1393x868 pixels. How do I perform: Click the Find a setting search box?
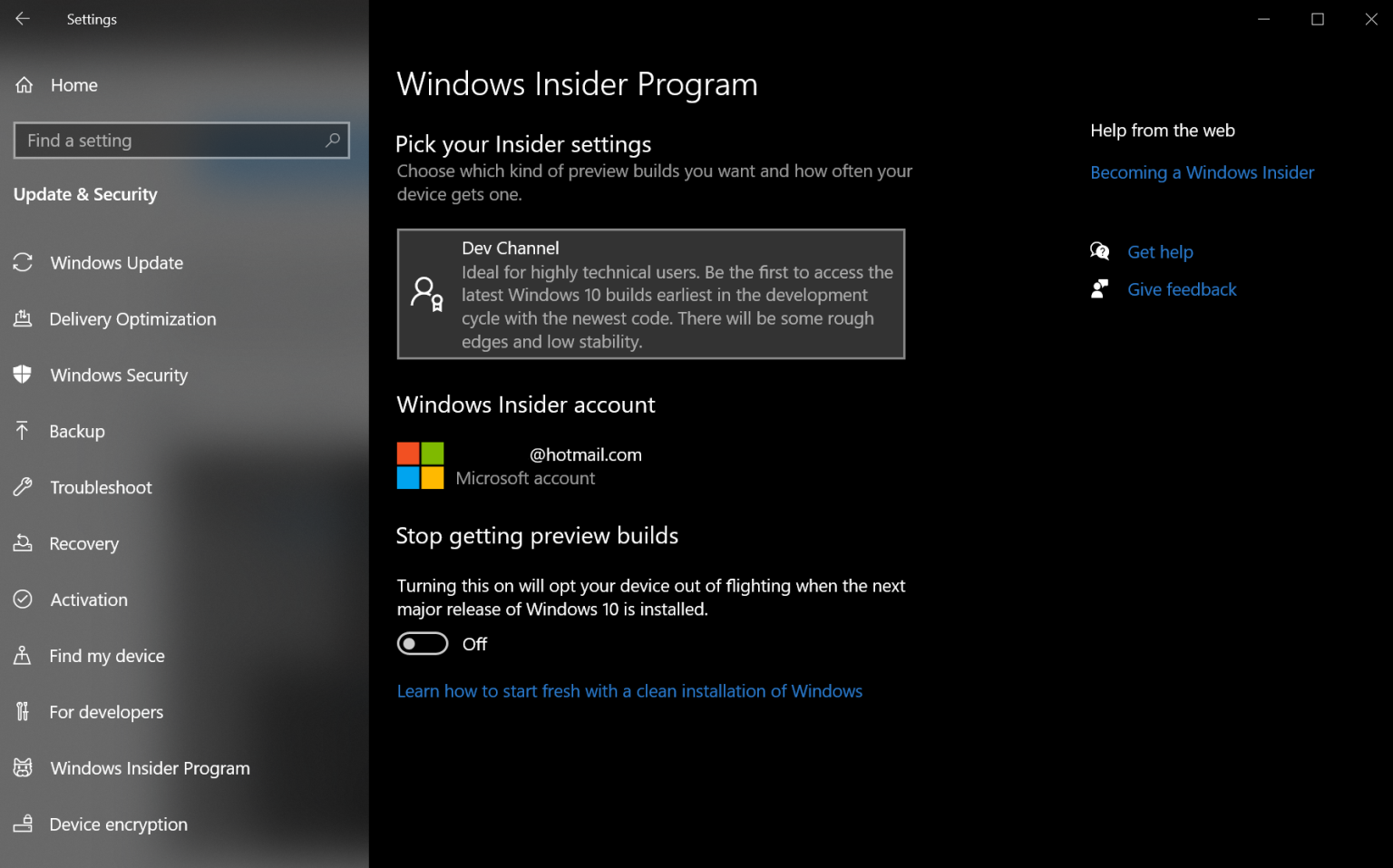[x=180, y=140]
